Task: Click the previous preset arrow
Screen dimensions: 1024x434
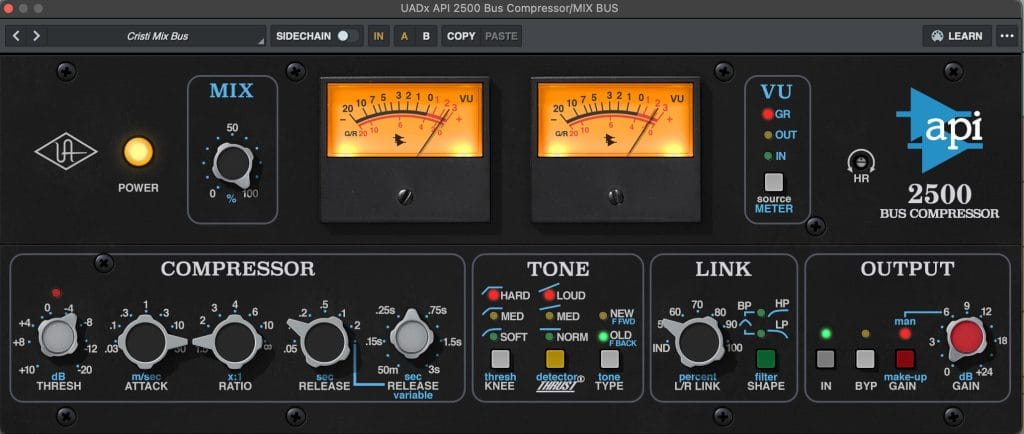Action: [x=17, y=36]
